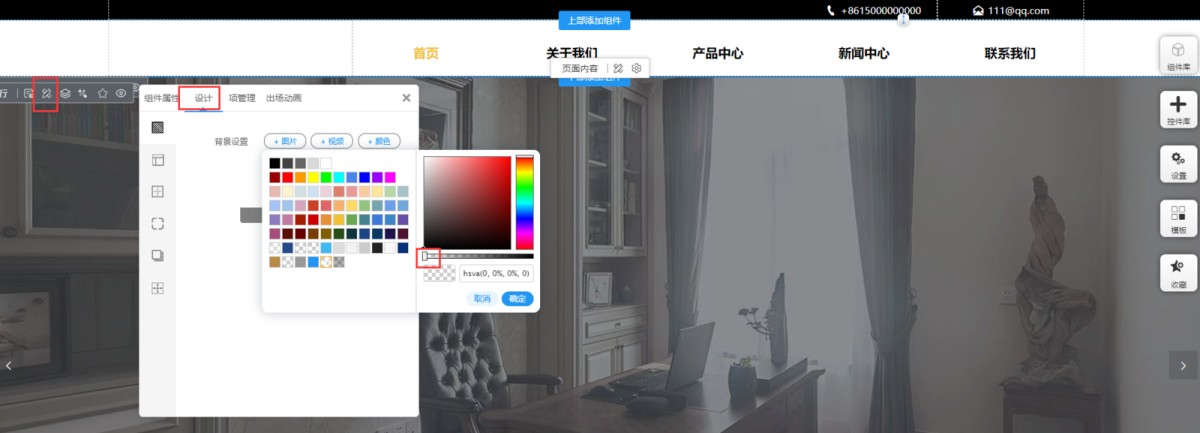
Task: Click 取消 in the color picker
Action: 482,298
